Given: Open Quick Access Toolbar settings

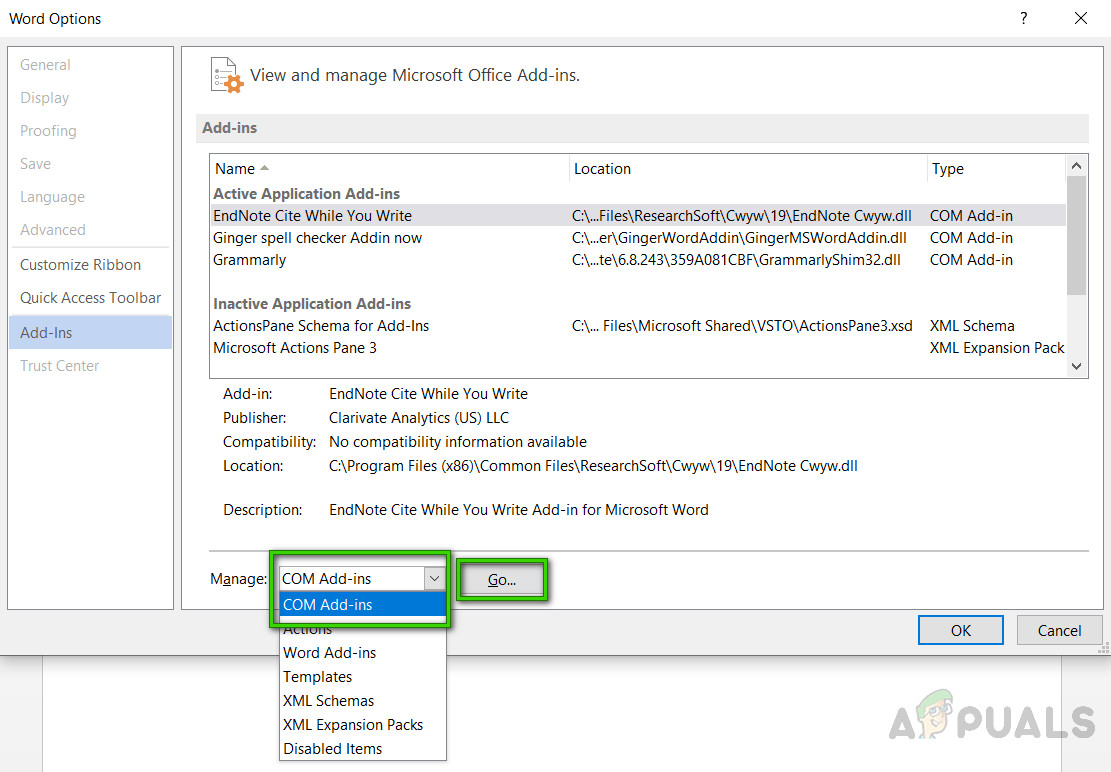Looking at the screenshot, I should (90, 297).
